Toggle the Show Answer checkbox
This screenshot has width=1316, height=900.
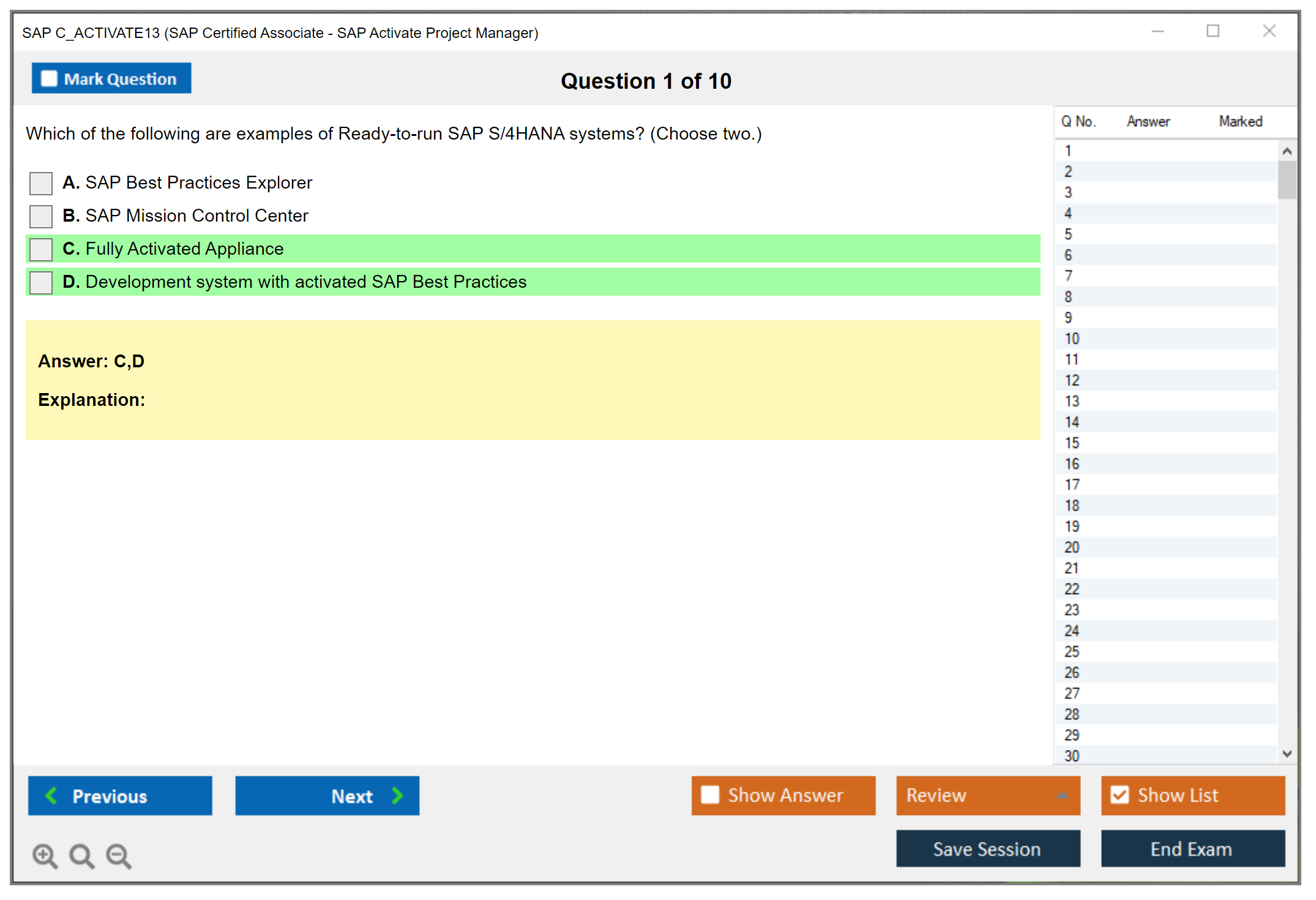710,795
